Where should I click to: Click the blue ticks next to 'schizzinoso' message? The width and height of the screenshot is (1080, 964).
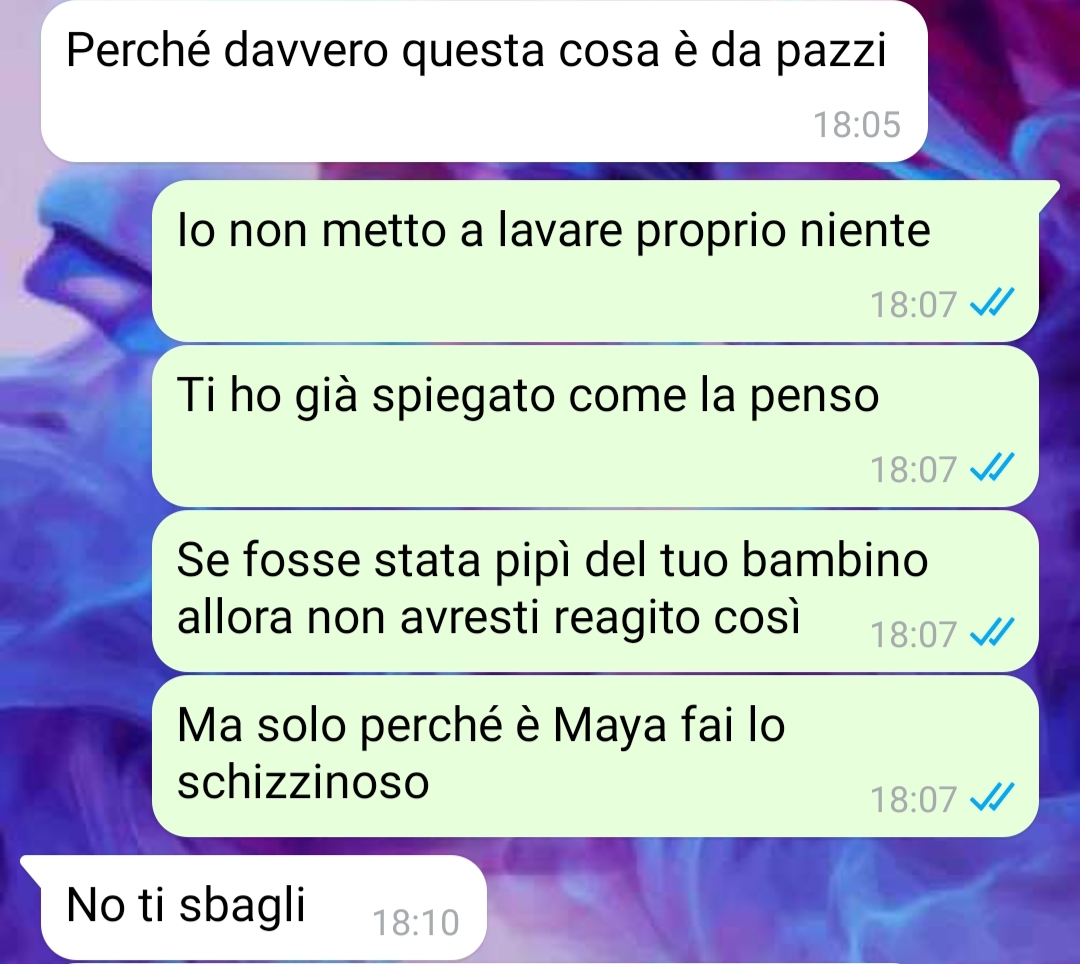[x=992, y=798]
